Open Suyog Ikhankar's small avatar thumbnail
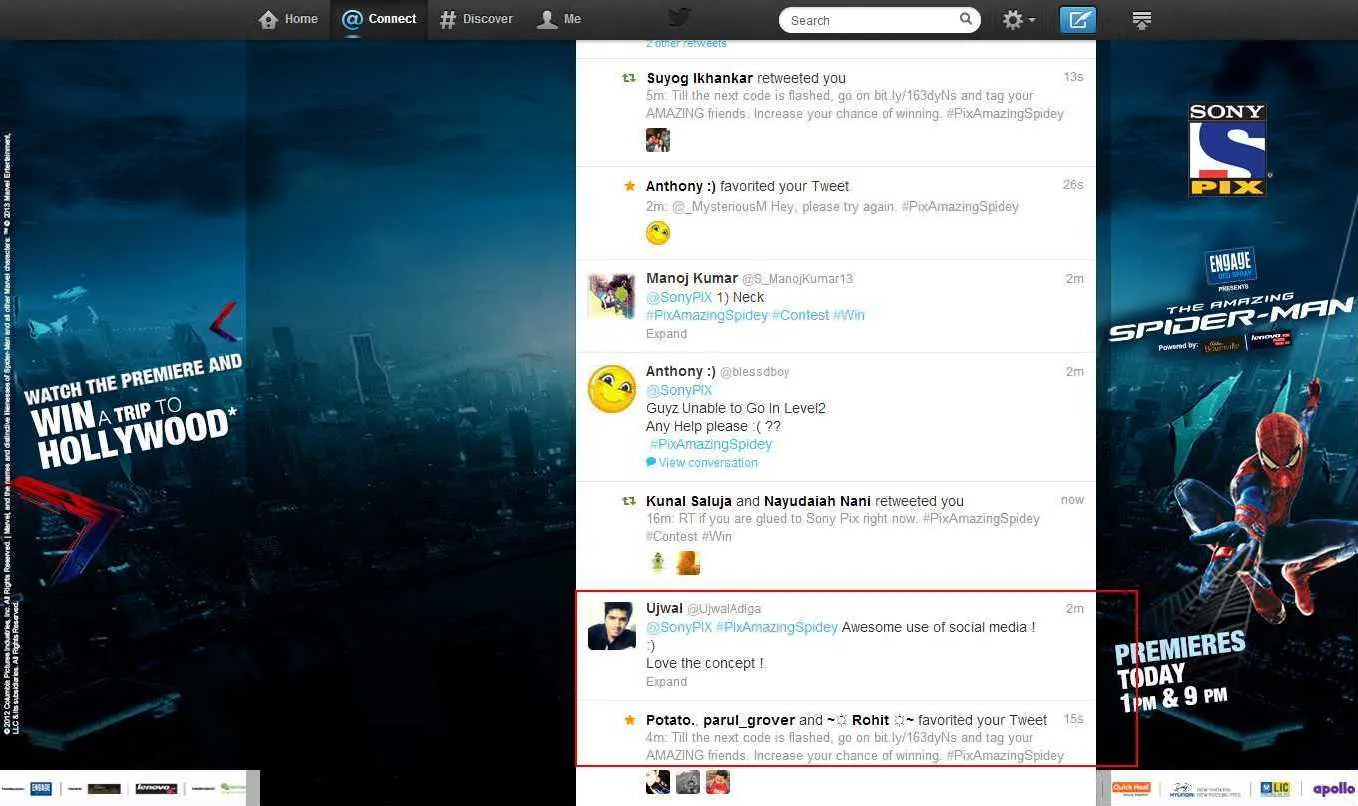The height and width of the screenshot is (806, 1358). (658, 140)
